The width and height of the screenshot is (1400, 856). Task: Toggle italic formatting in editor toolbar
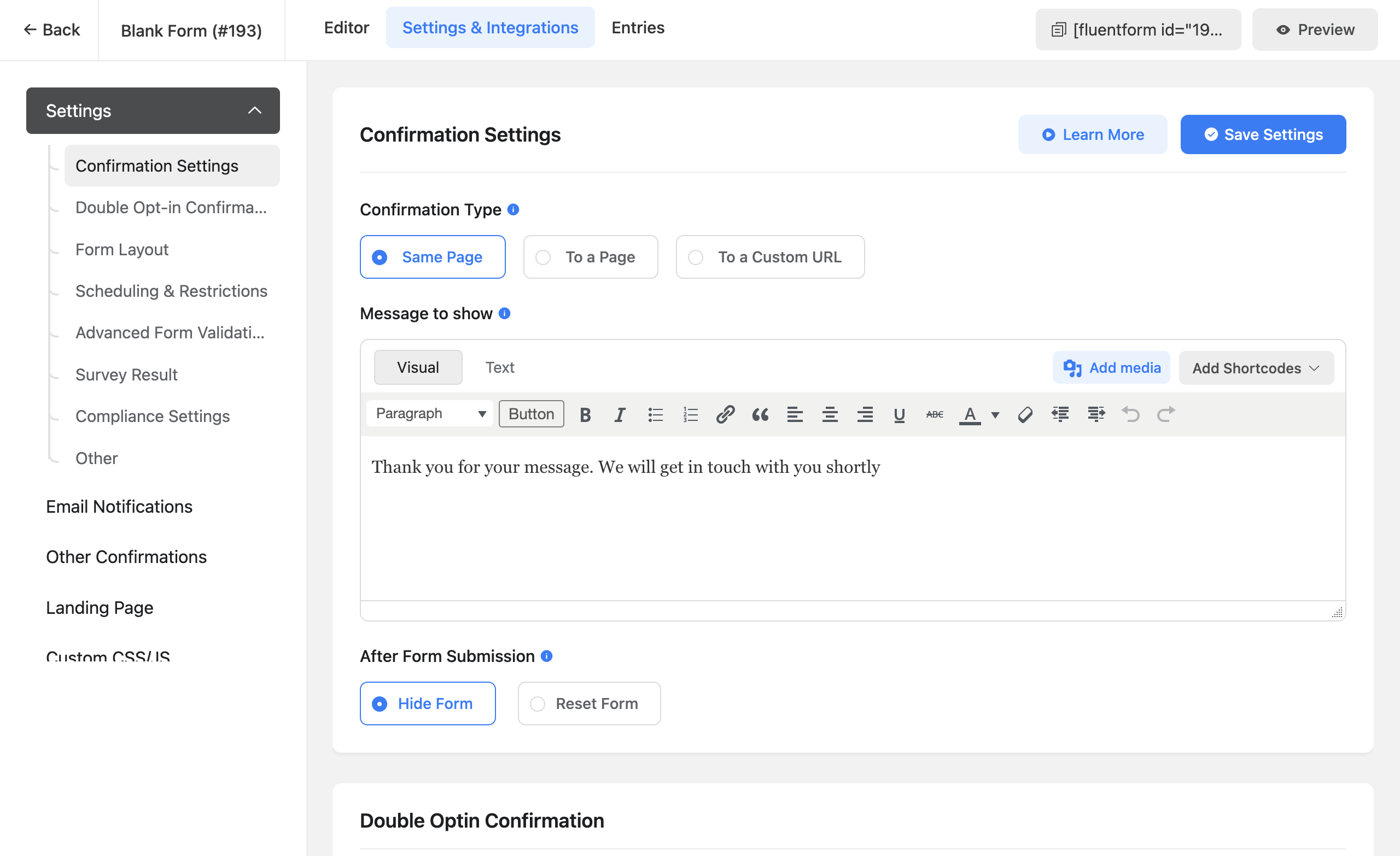tap(620, 414)
